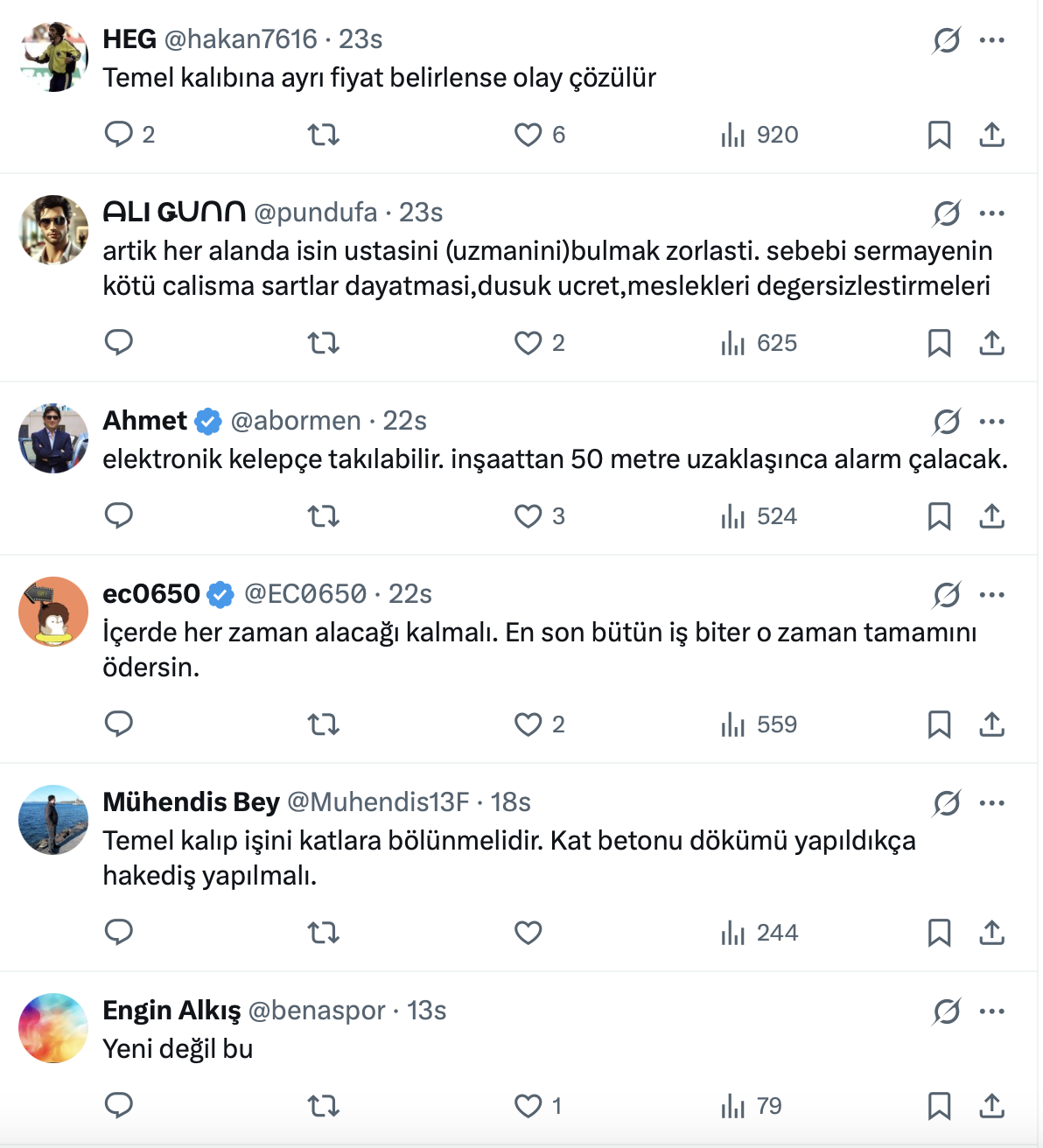The image size is (1043, 1148).
Task: Reply to HEG's tweet
Action: [118, 135]
